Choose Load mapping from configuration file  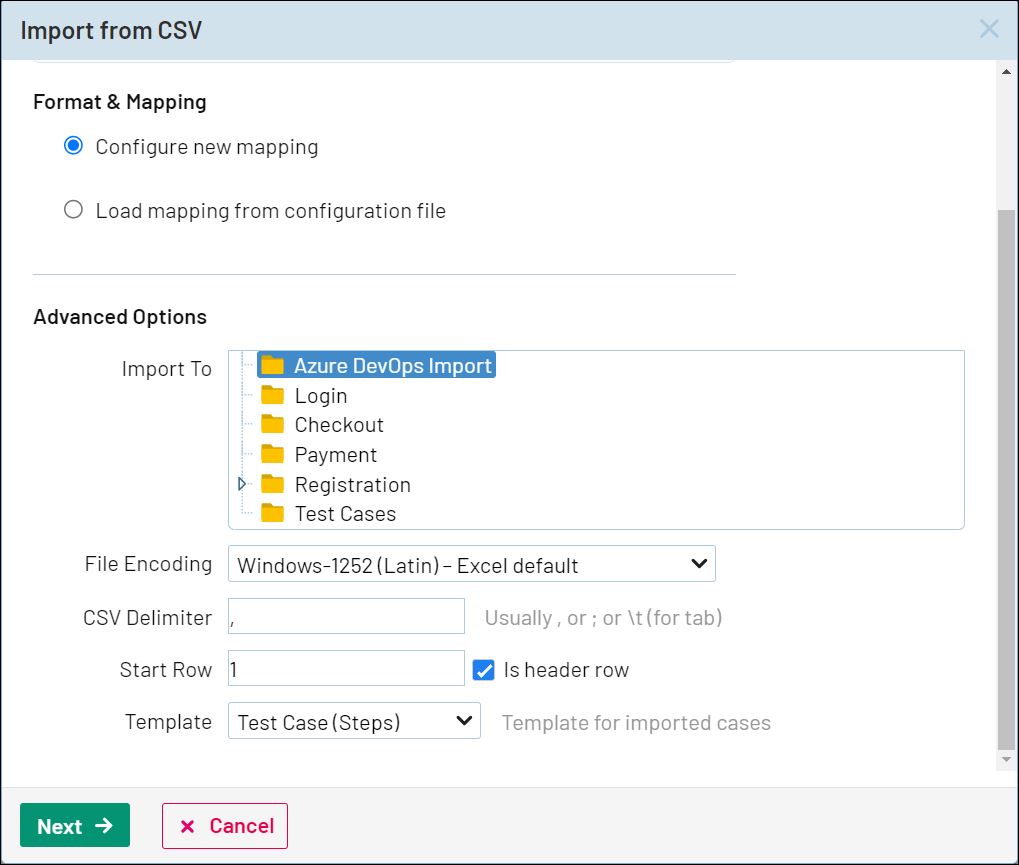73,210
